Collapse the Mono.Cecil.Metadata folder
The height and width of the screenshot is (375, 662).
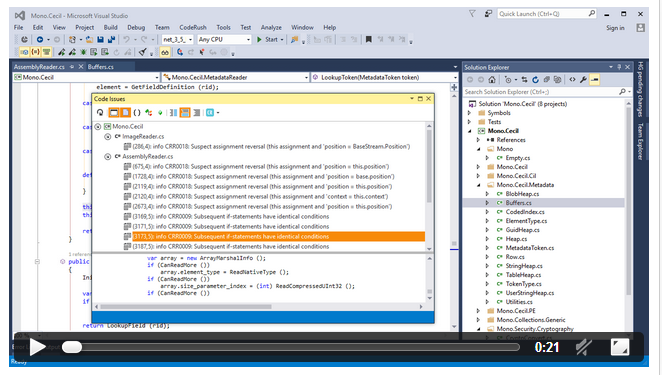click(x=478, y=185)
